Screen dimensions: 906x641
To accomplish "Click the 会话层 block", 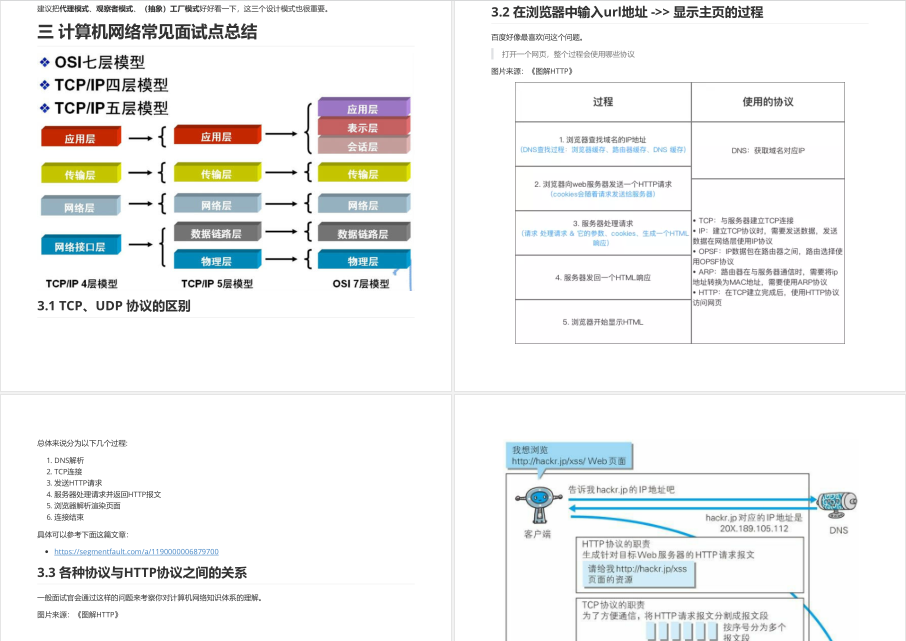I will pos(363,146).
